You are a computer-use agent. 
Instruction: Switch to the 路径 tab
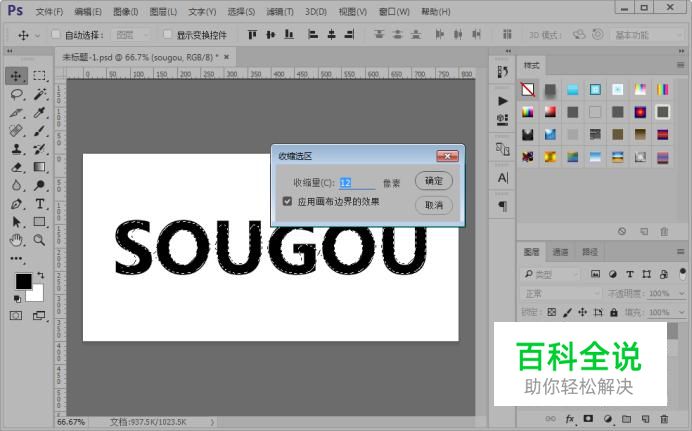[590, 252]
